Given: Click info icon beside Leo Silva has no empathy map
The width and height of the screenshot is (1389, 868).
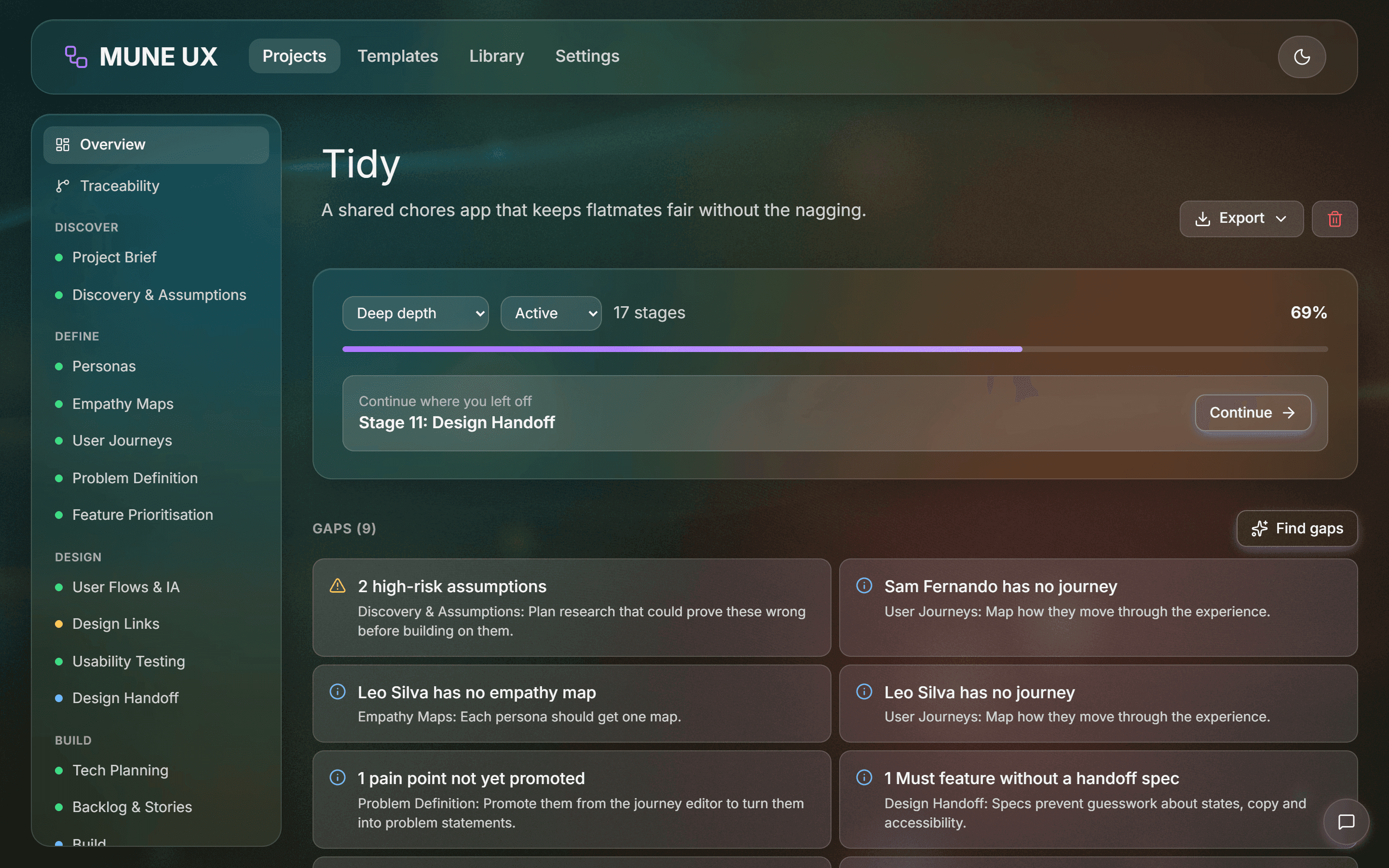Looking at the screenshot, I should point(338,692).
